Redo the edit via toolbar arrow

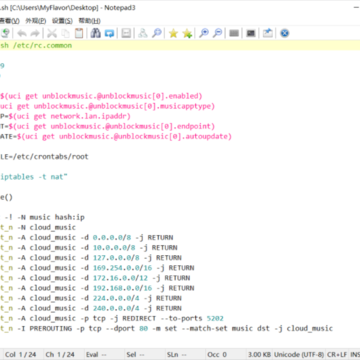pos(35,33)
